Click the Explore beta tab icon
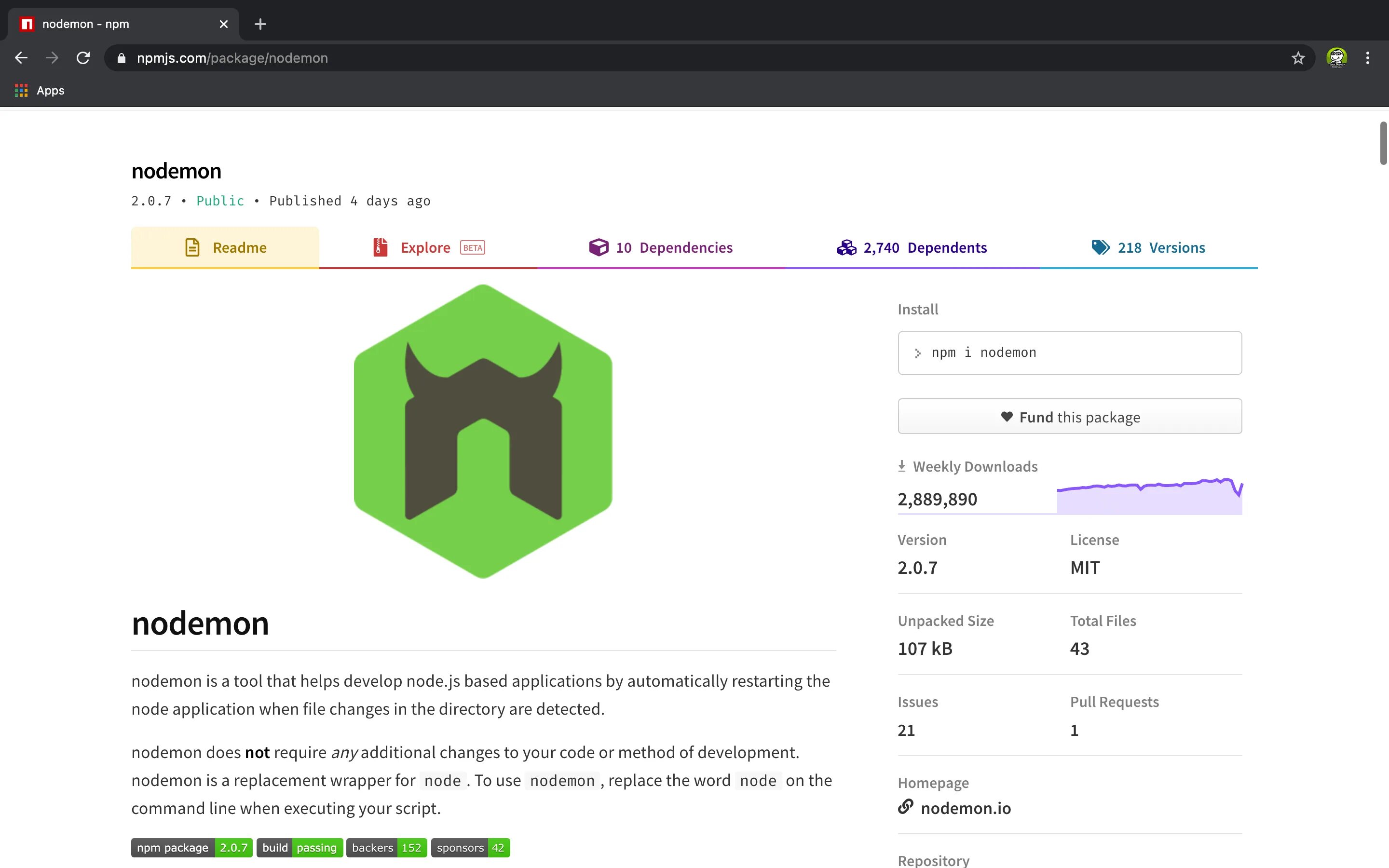 tap(381, 246)
